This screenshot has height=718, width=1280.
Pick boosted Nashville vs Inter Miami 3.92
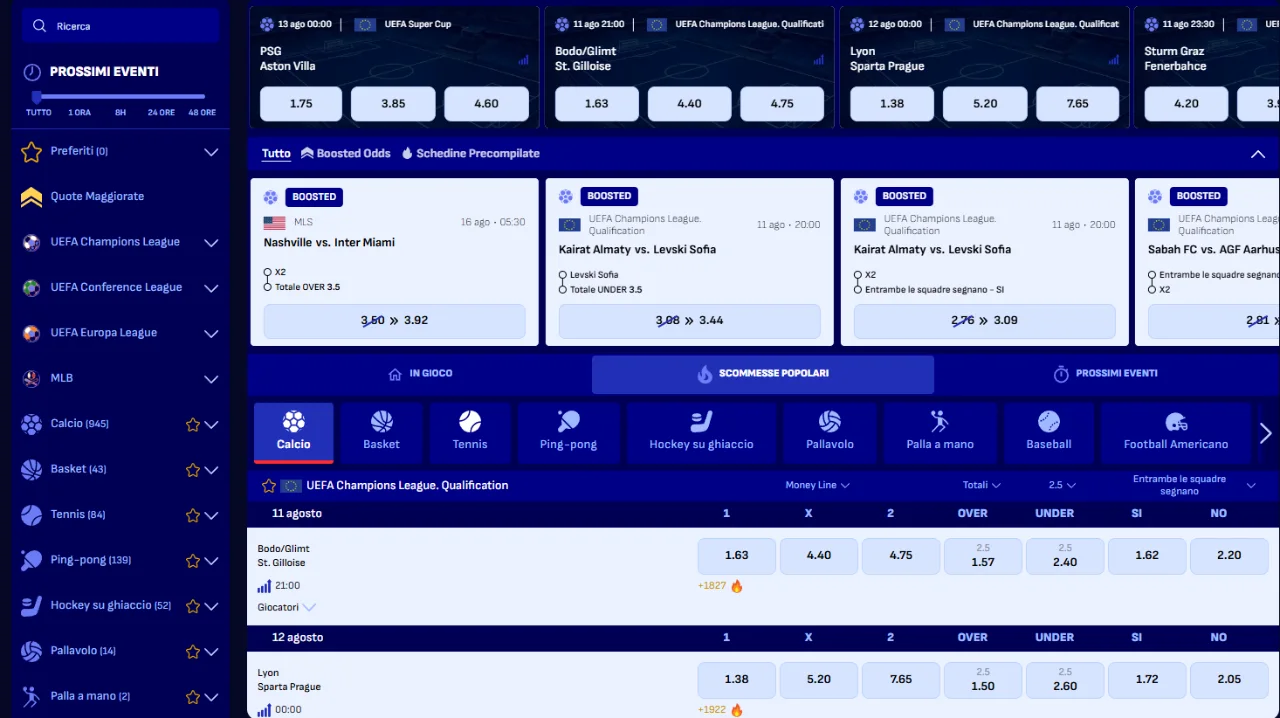394,321
